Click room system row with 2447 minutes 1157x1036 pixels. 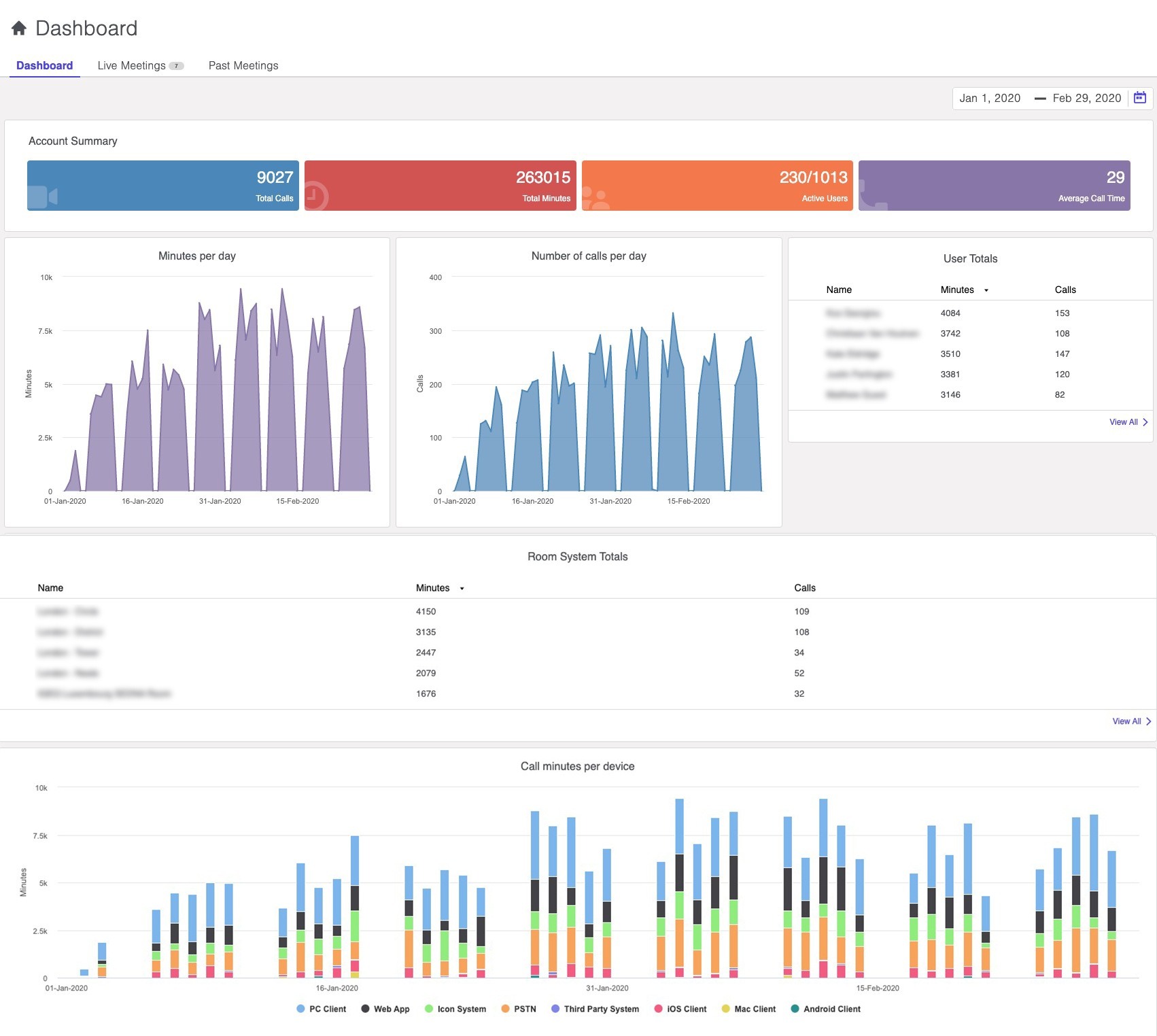click(x=578, y=653)
